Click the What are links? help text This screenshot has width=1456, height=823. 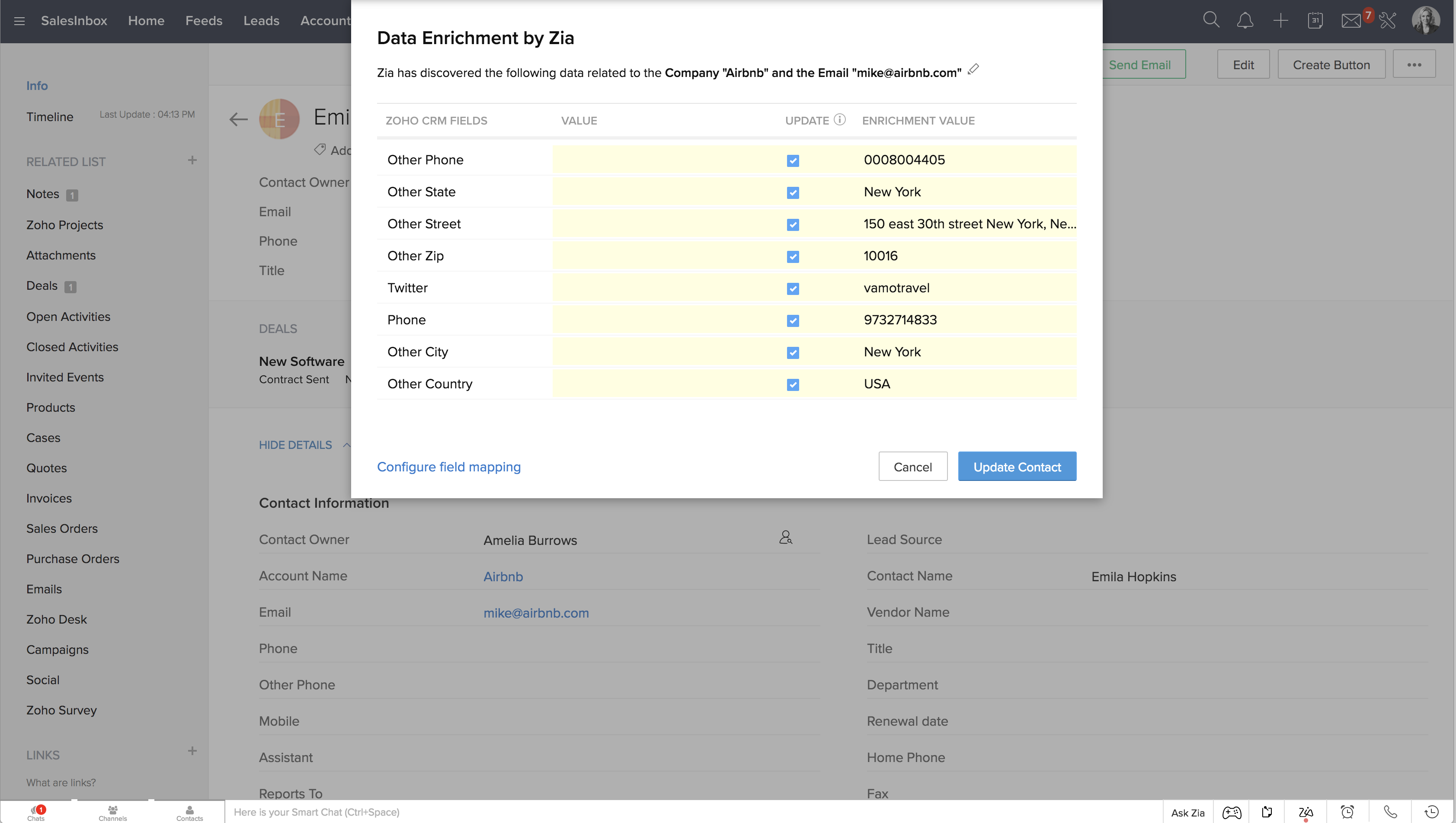[x=61, y=782]
